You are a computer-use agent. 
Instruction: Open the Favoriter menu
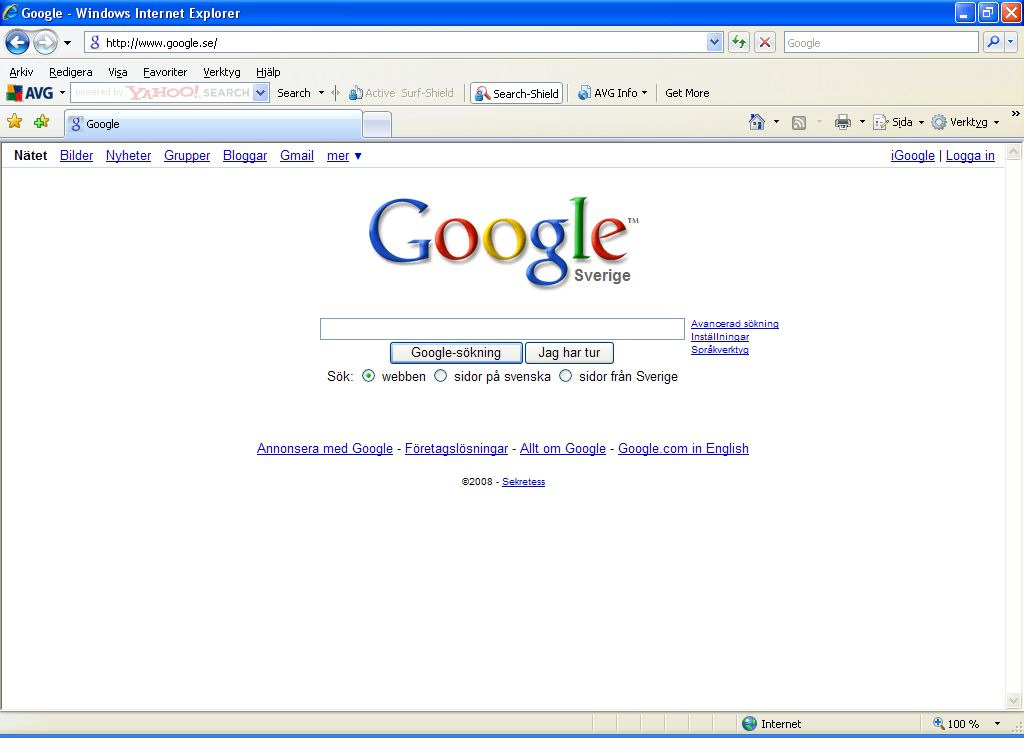(165, 72)
